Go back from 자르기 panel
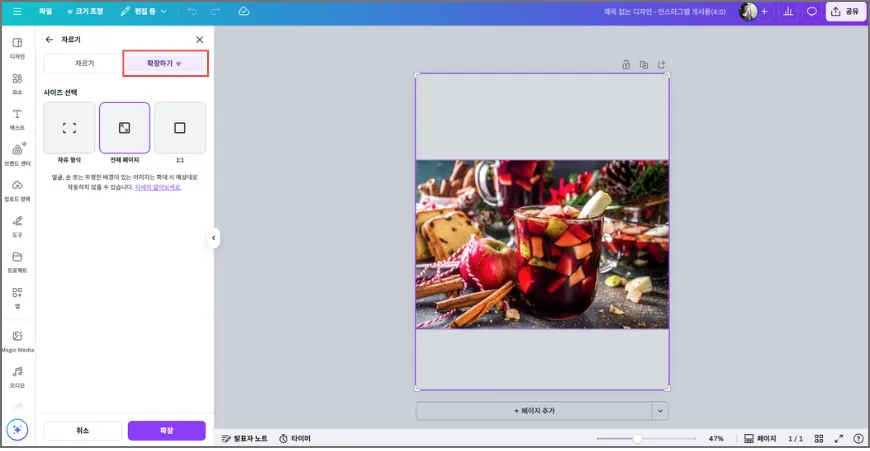This screenshot has width=870, height=451. [x=49, y=39]
